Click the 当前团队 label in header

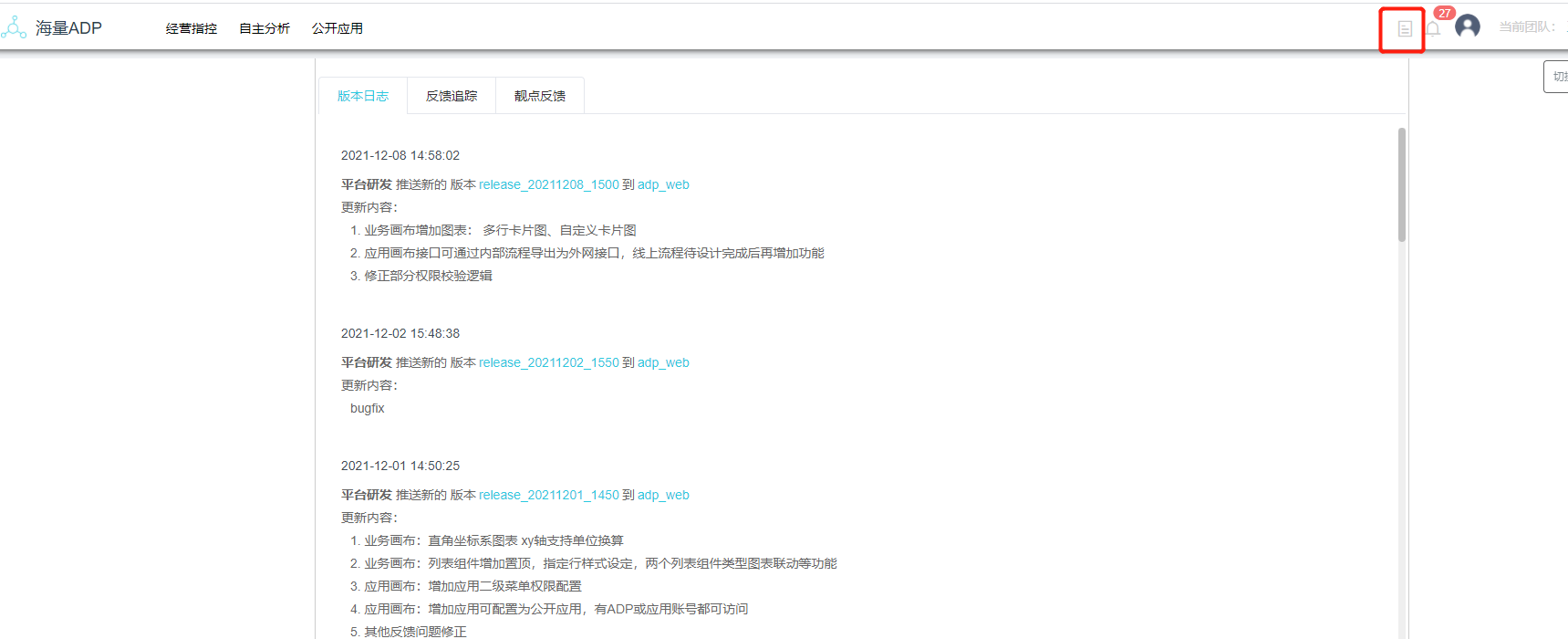(x=1526, y=27)
